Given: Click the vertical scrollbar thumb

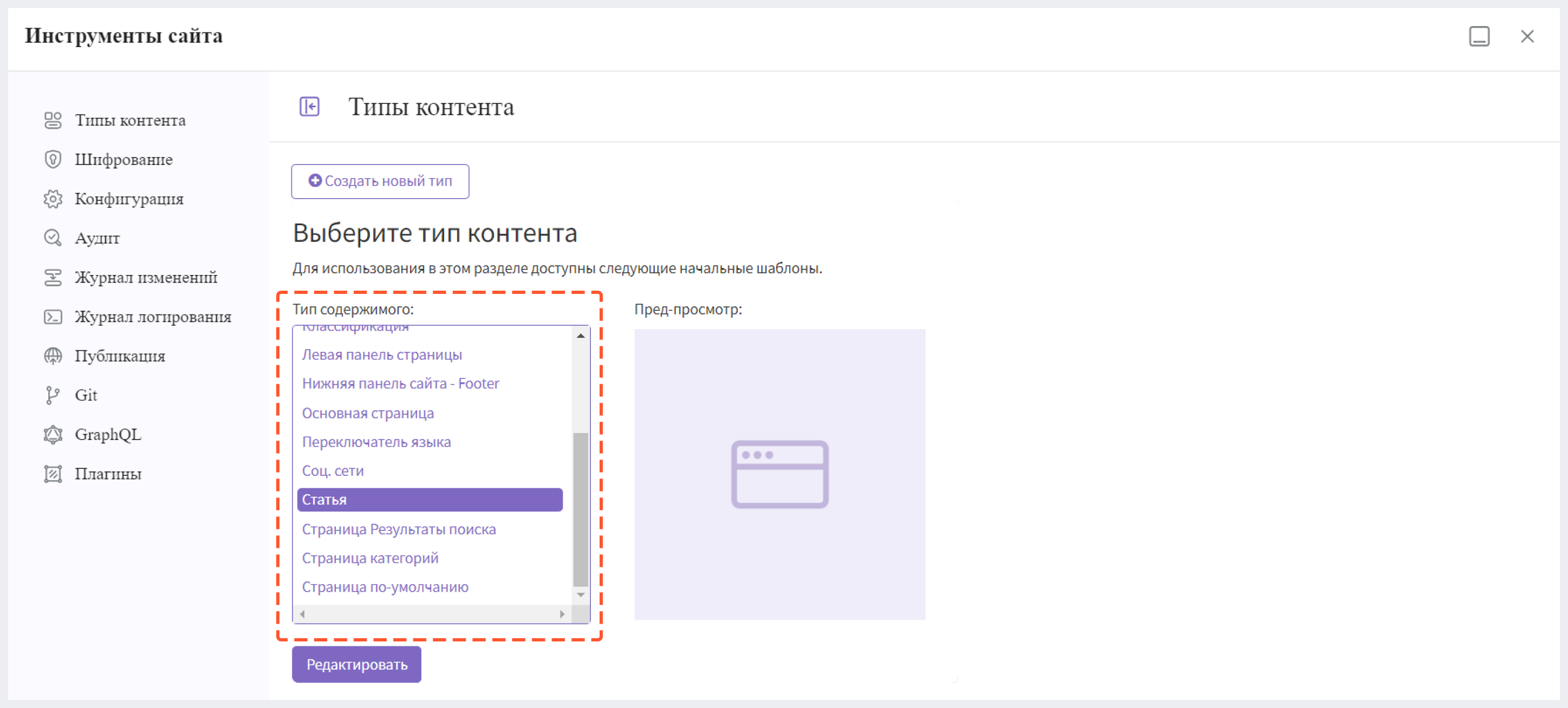Looking at the screenshot, I should (x=581, y=509).
